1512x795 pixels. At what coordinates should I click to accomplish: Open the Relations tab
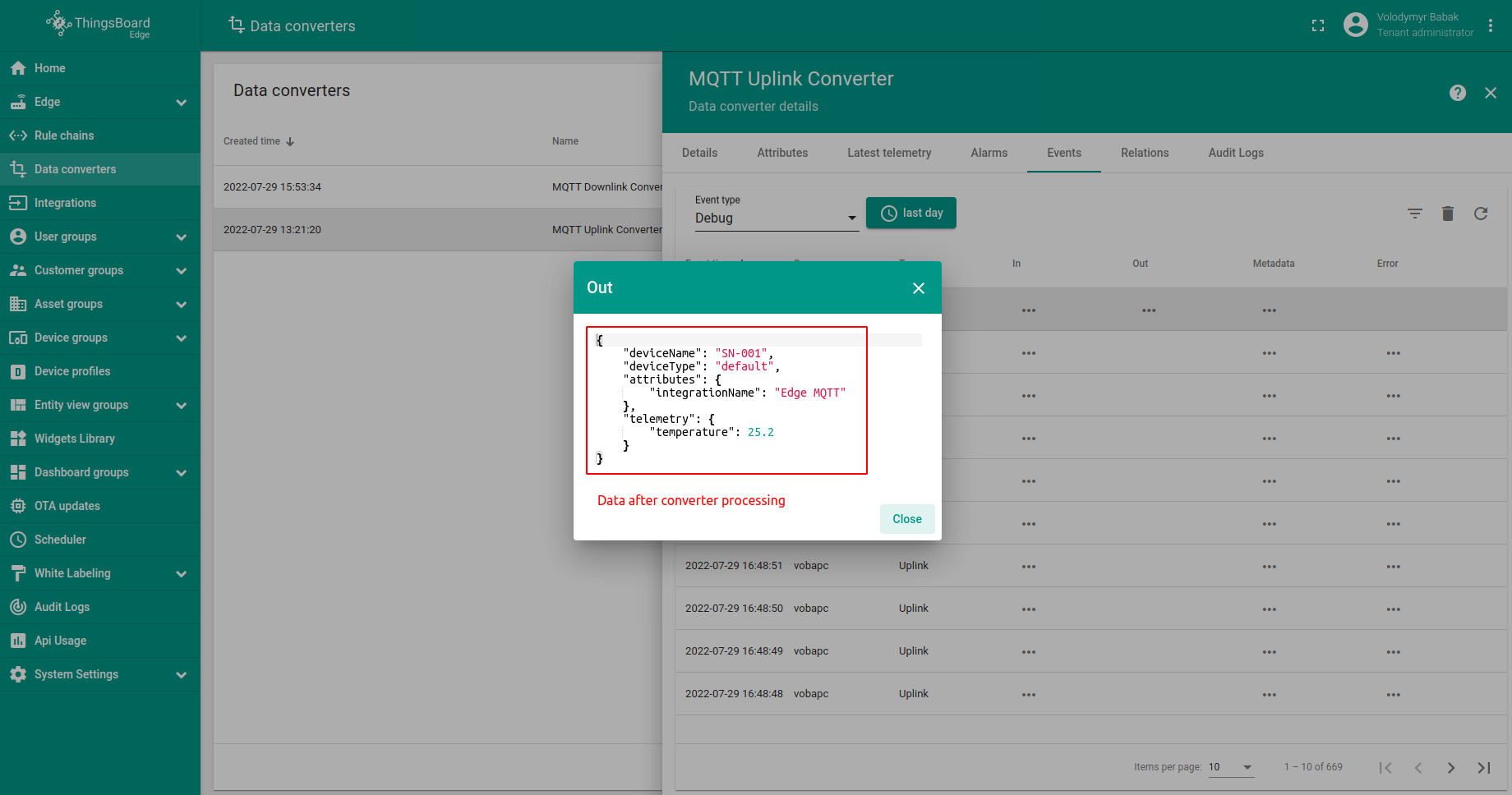click(1145, 153)
